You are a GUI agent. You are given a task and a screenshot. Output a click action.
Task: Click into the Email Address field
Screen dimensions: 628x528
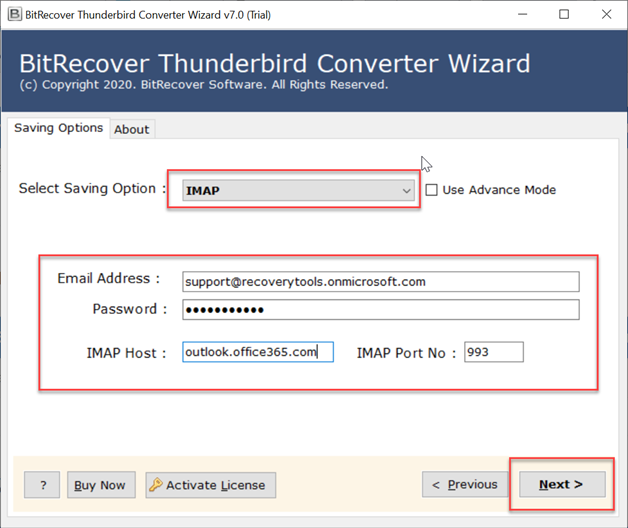[380, 282]
